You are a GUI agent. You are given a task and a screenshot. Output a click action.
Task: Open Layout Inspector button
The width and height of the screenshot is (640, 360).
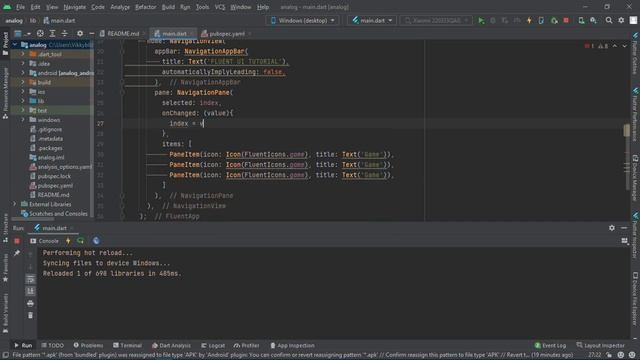(600, 345)
